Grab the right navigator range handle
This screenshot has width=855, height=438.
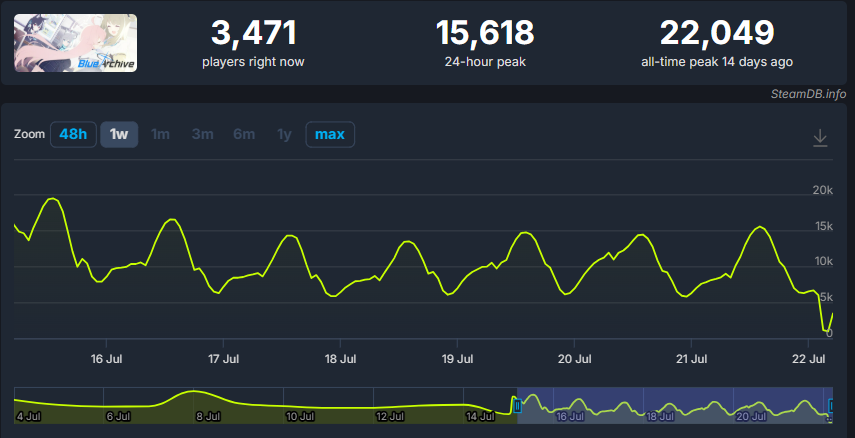coord(832,405)
